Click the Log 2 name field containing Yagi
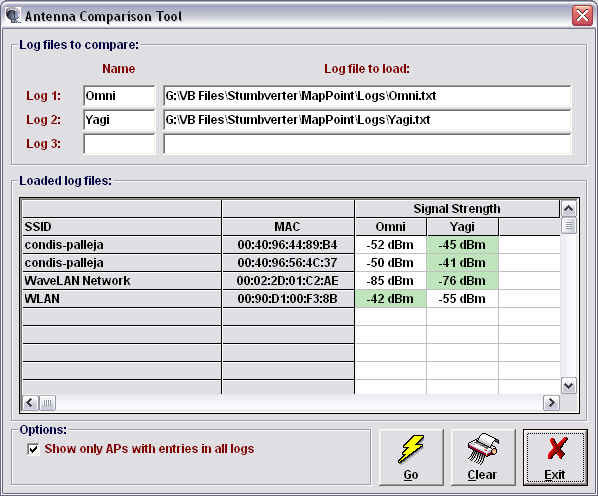 click(119, 120)
